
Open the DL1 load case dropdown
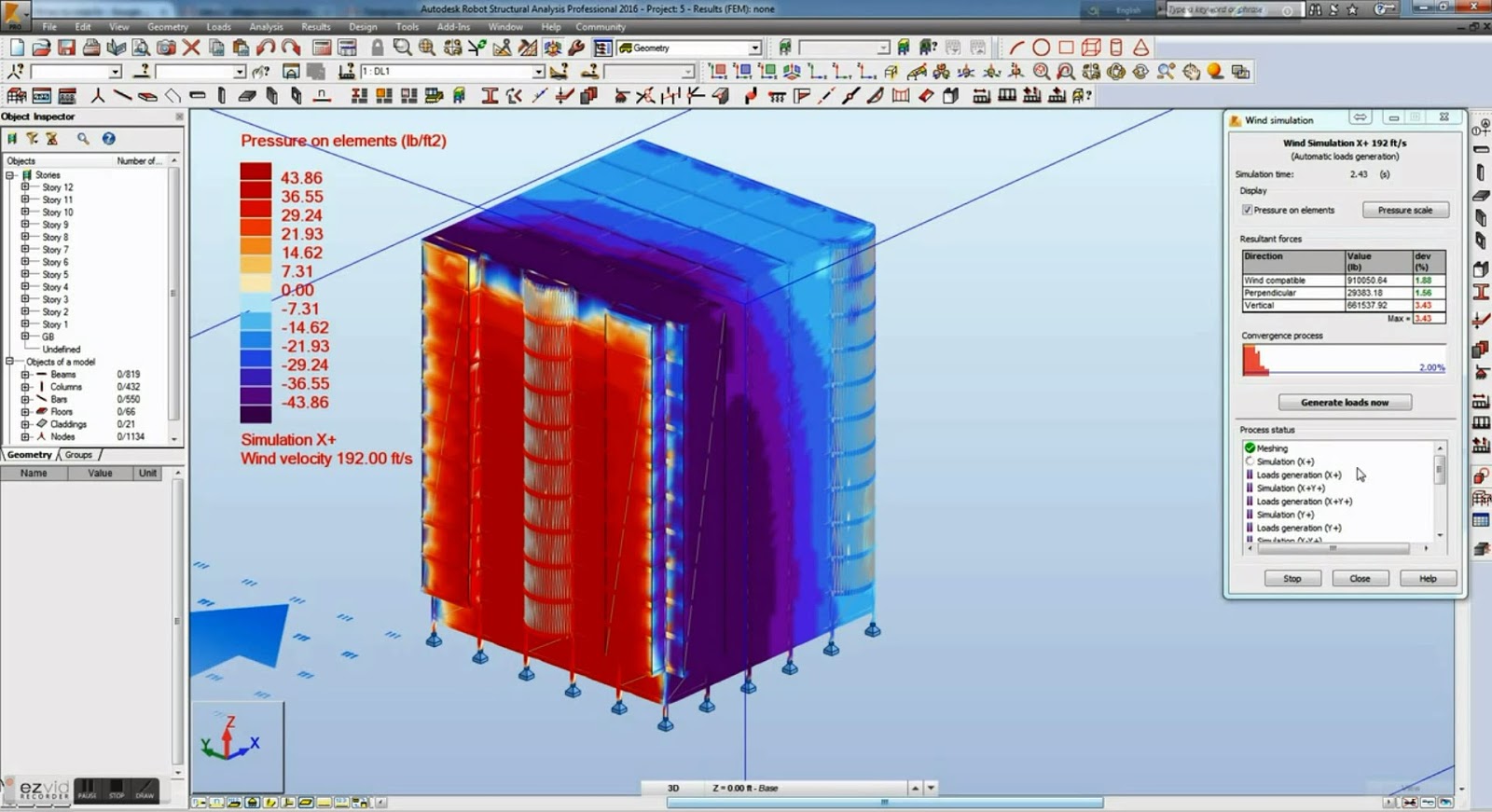(538, 72)
